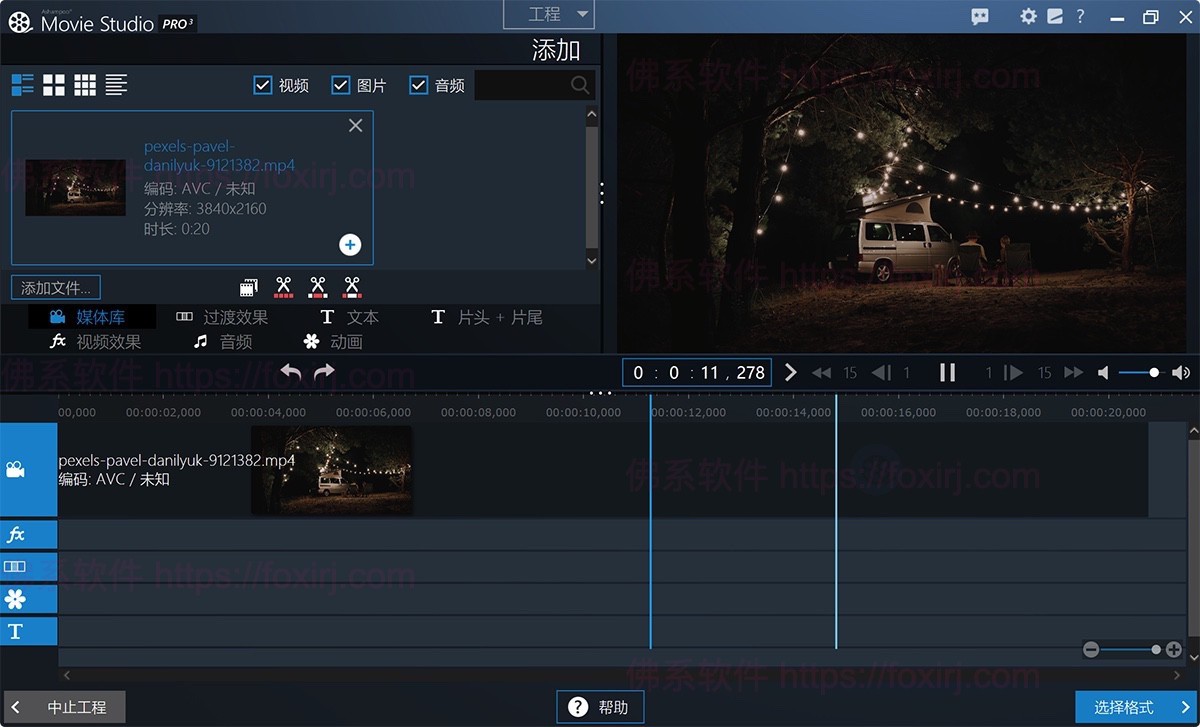The height and width of the screenshot is (727, 1200).
Task: Select the fx effects track icon
Action: click(x=16, y=535)
